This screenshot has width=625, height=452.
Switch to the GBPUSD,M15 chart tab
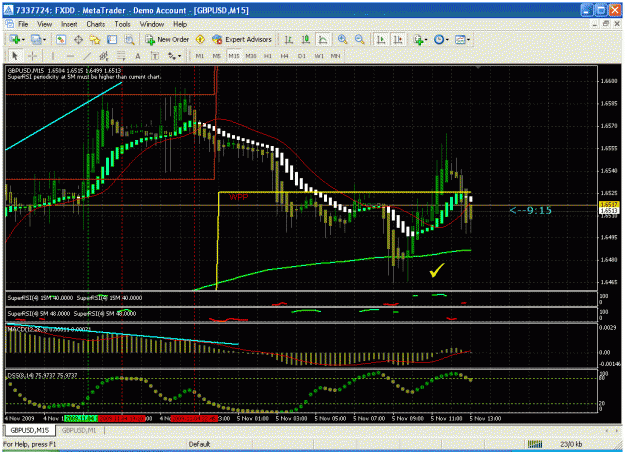click(30, 430)
